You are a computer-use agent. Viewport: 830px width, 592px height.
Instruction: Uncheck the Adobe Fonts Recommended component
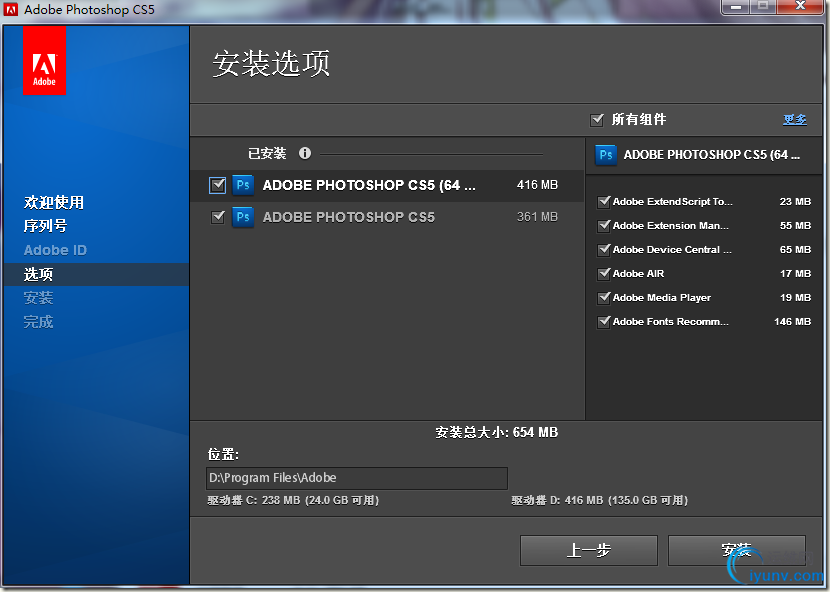click(x=603, y=321)
